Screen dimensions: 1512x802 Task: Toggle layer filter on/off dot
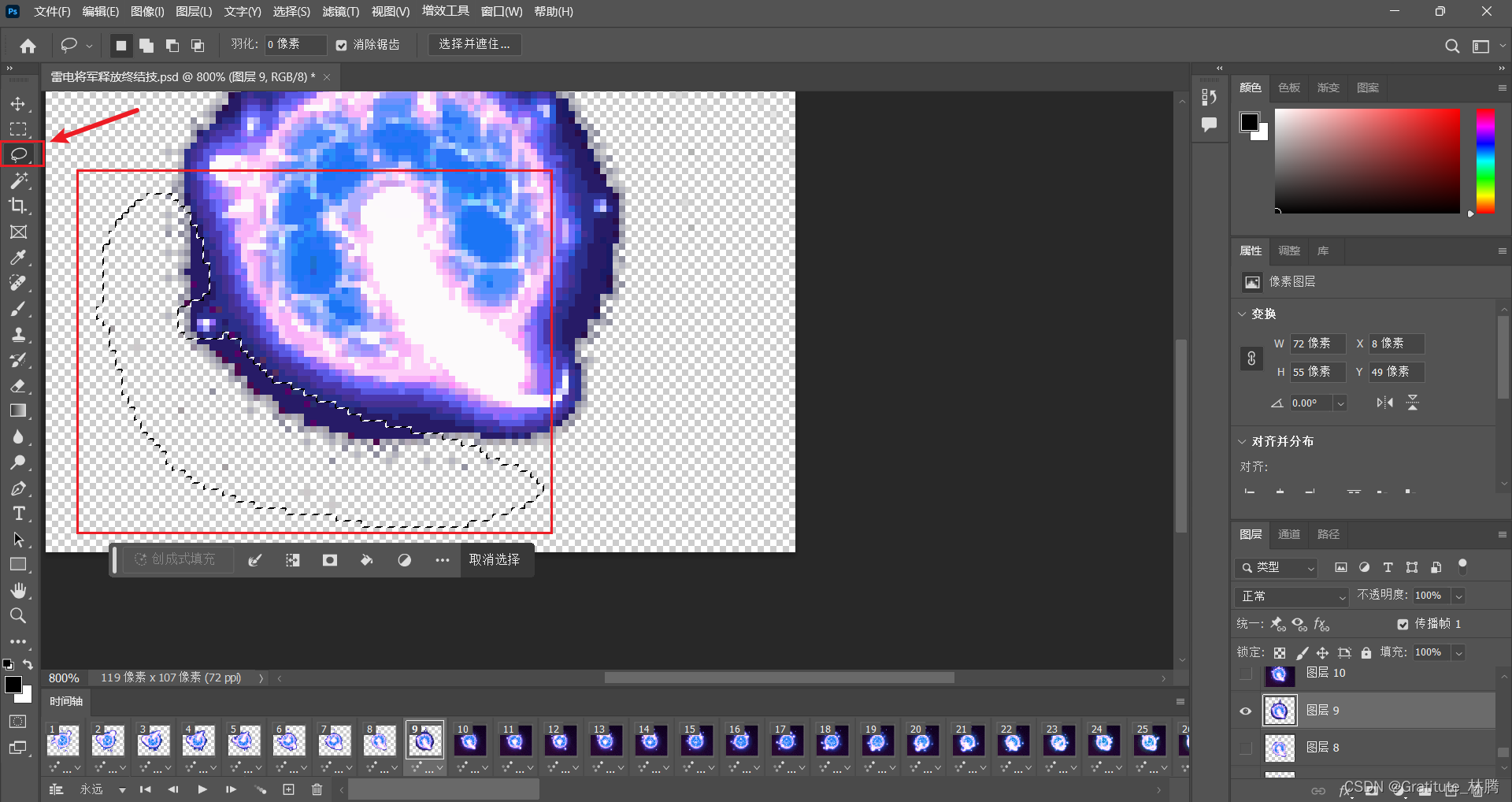pyautogui.click(x=1462, y=565)
